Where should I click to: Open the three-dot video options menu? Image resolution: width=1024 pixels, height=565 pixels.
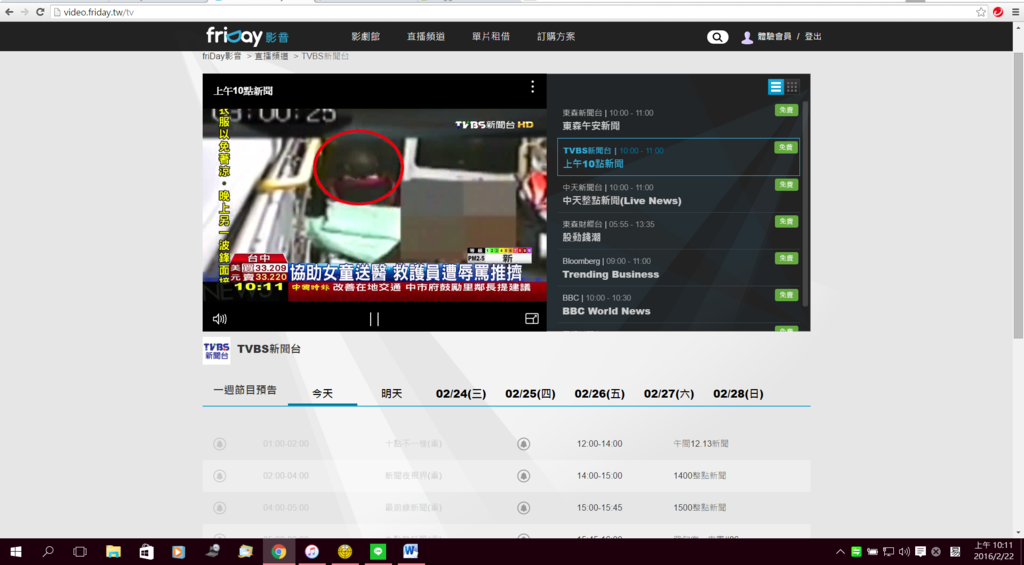[x=532, y=86]
